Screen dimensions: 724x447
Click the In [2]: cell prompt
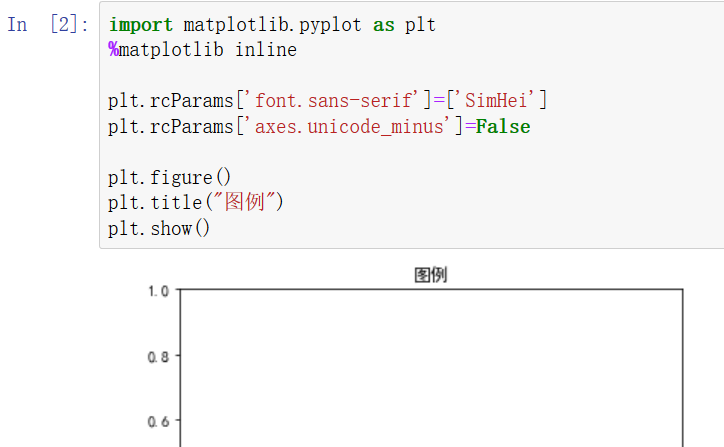click(x=48, y=24)
